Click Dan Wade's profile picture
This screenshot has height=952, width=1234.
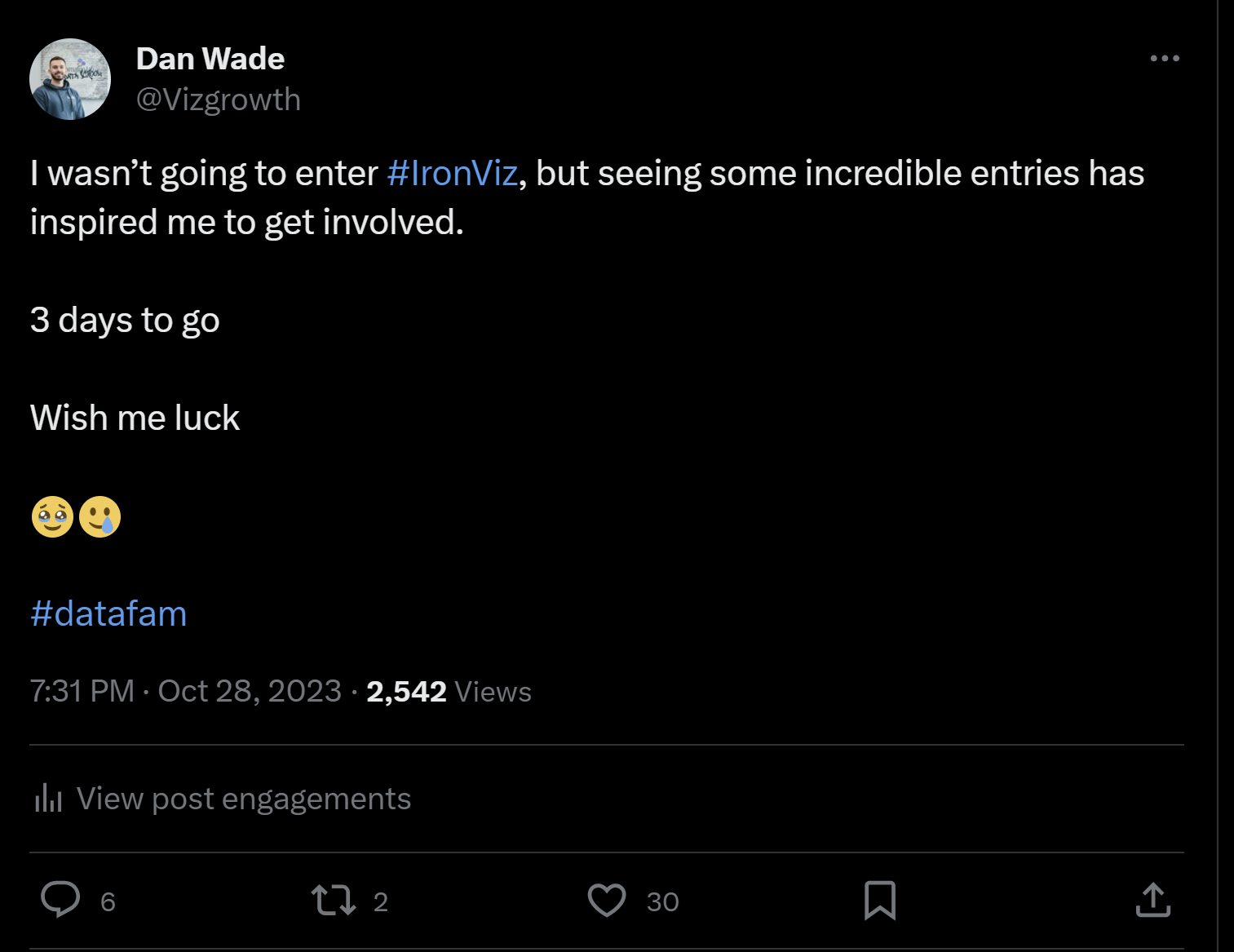70,79
